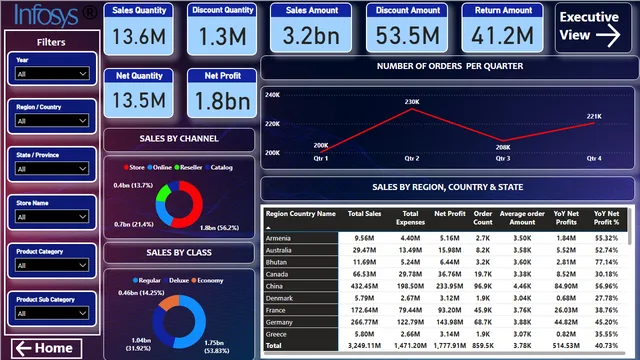Open the Store Name filter dropdown

click(x=52, y=217)
